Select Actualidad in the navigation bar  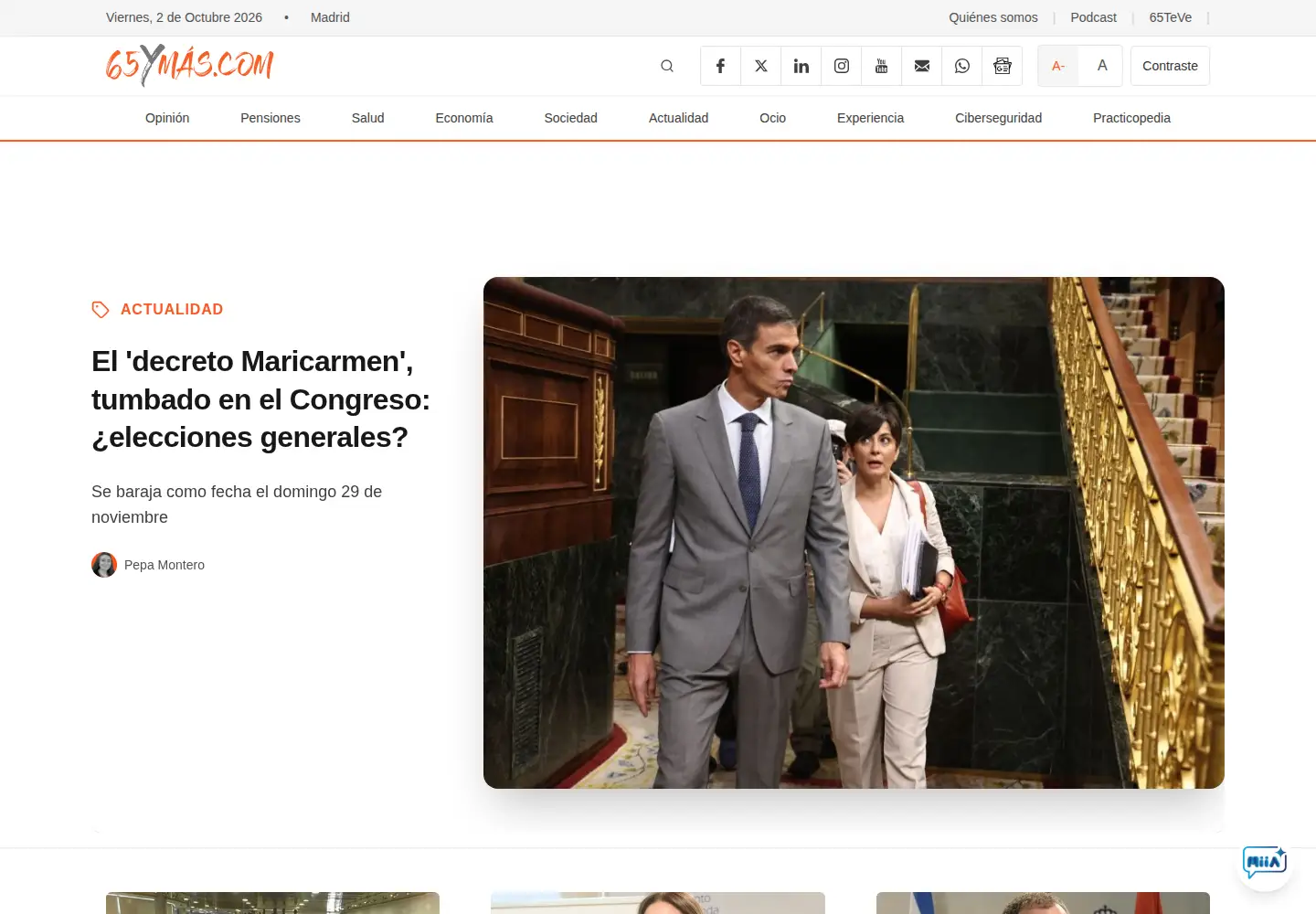tap(678, 118)
